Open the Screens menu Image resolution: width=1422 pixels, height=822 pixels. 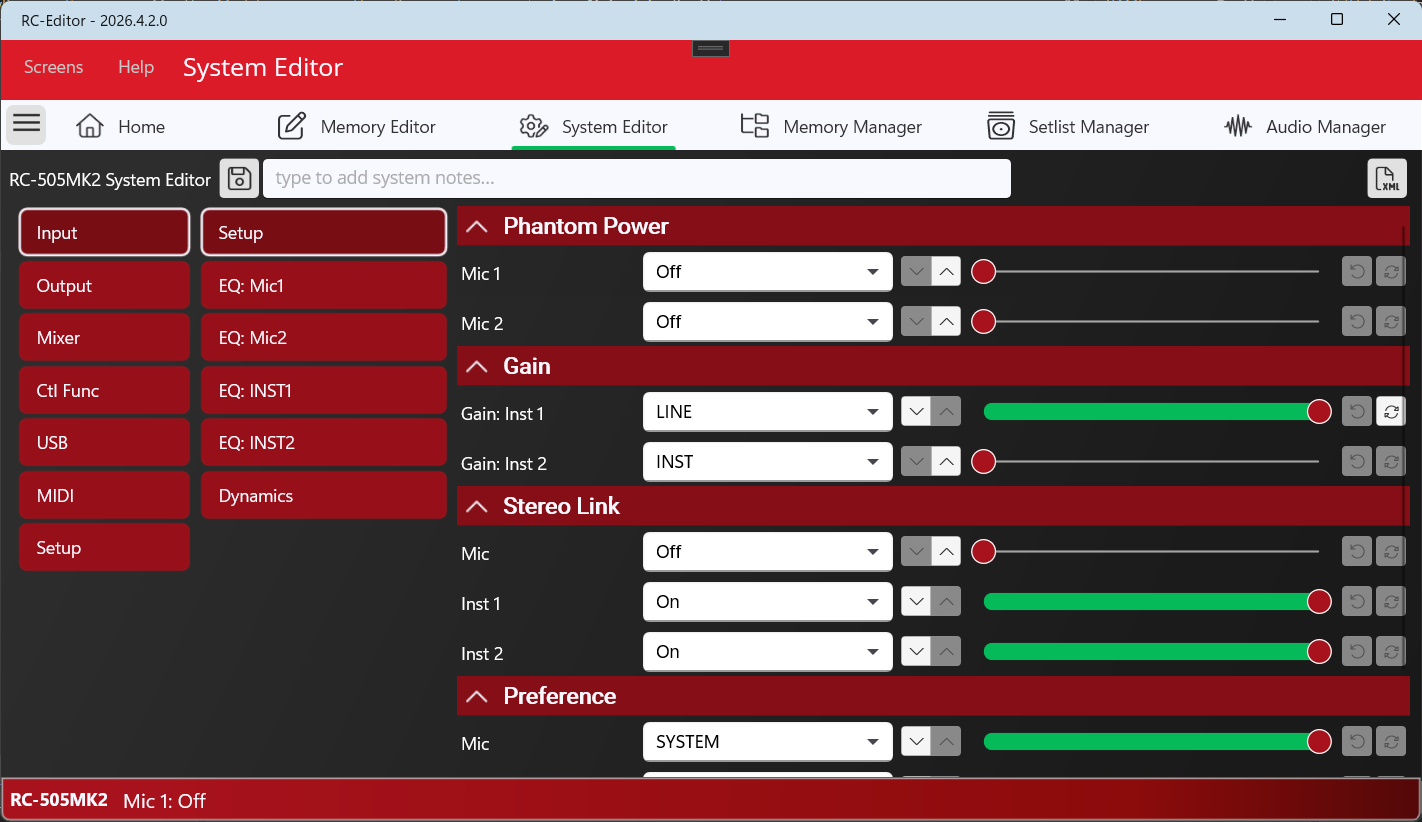click(54, 67)
